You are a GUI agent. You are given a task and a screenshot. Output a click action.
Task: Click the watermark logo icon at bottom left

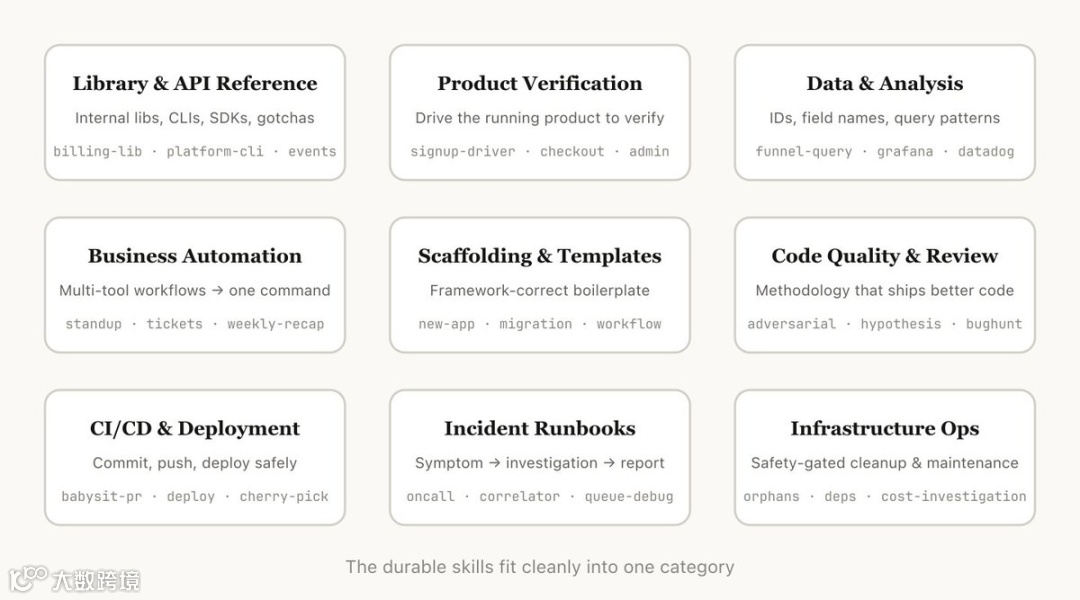coord(29,579)
